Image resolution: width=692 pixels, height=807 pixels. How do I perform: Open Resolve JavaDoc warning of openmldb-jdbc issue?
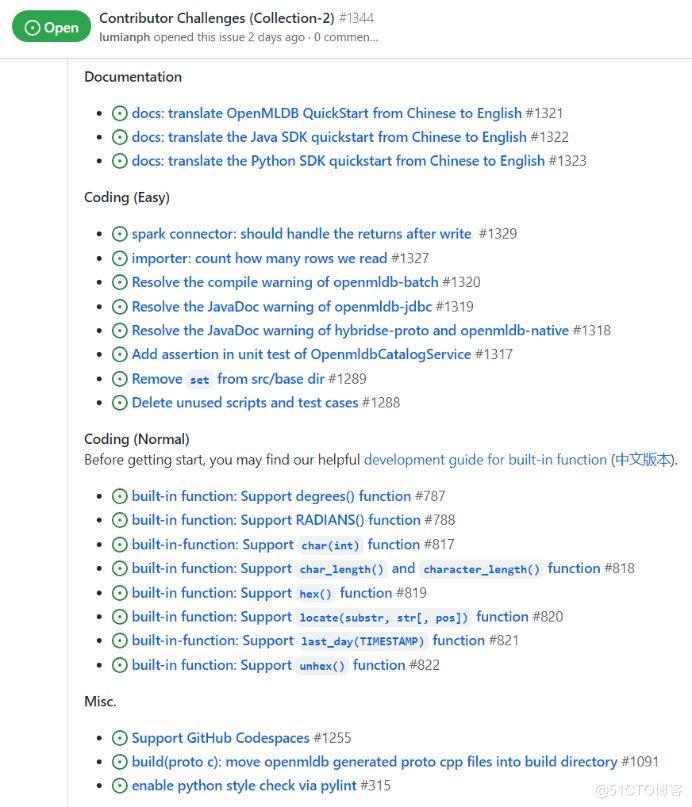click(x=281, y=307)
